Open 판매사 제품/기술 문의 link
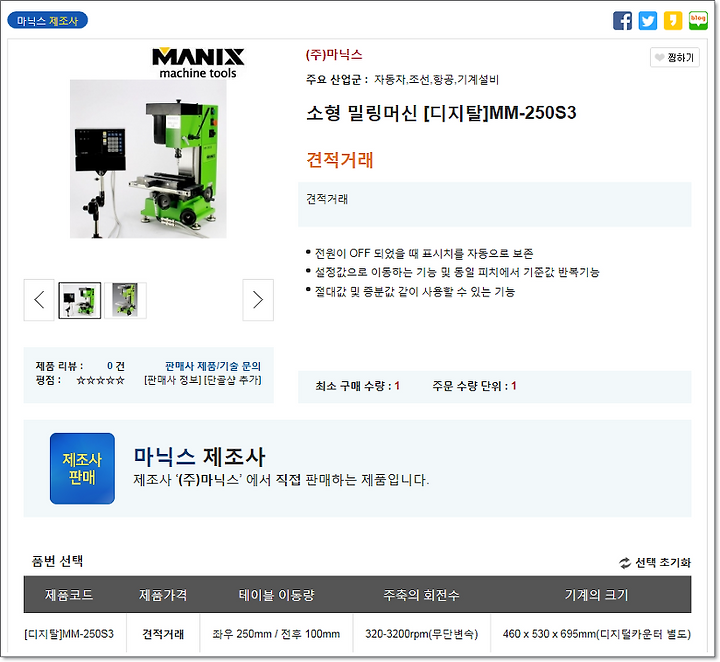720x662 pixels. (213, 366)
